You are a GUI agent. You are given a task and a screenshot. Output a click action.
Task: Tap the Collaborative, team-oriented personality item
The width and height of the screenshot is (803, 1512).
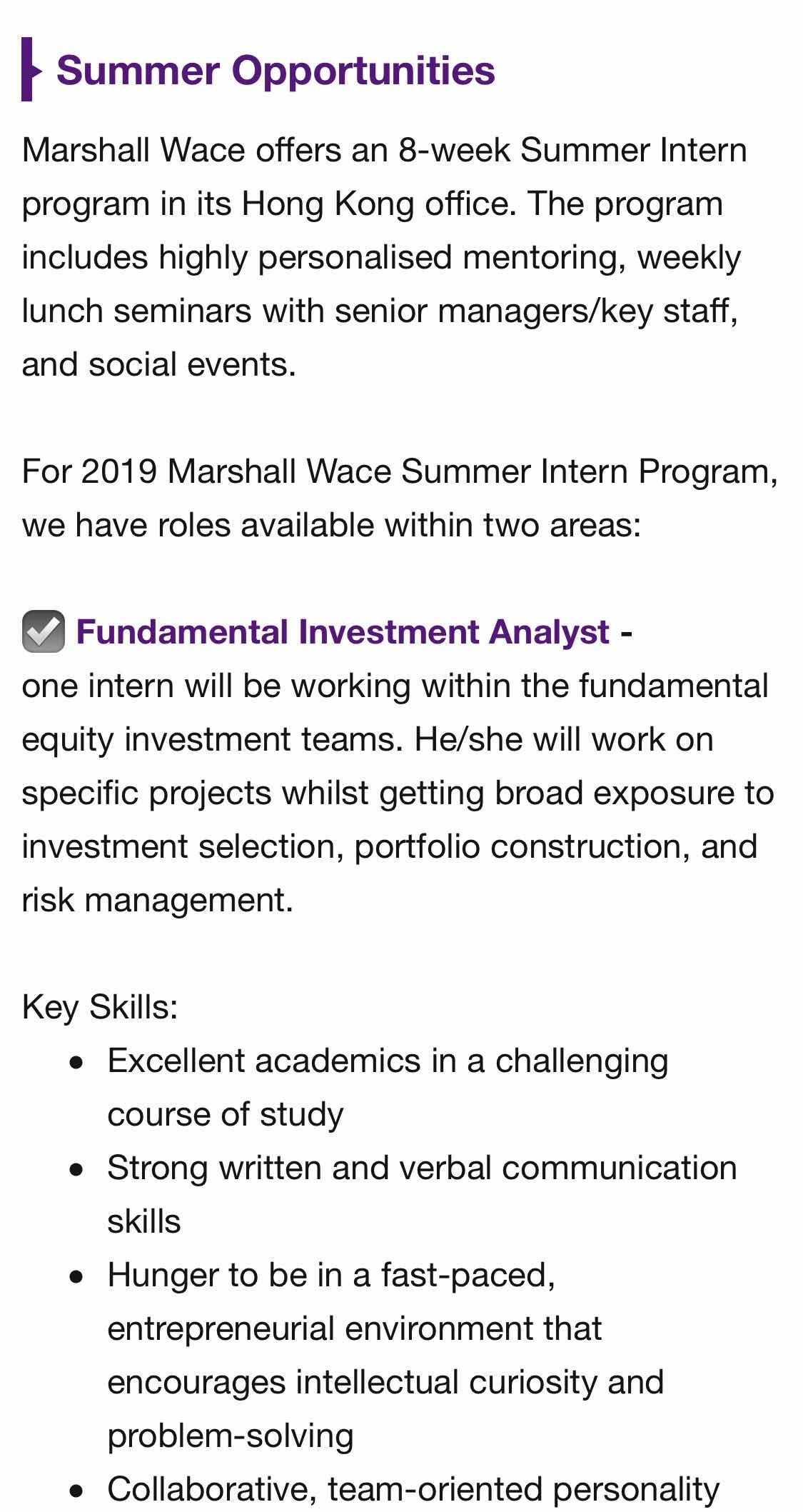413,1489
